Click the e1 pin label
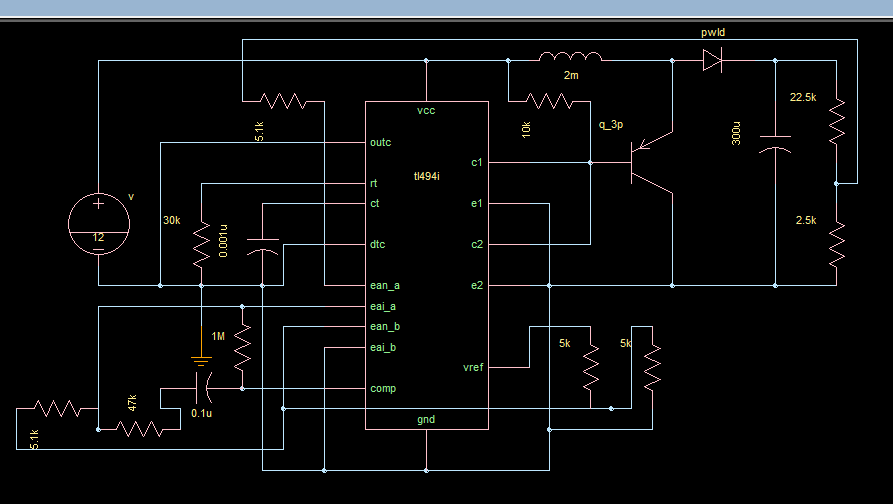Screen dimensions: 893x504 (477, 203)
